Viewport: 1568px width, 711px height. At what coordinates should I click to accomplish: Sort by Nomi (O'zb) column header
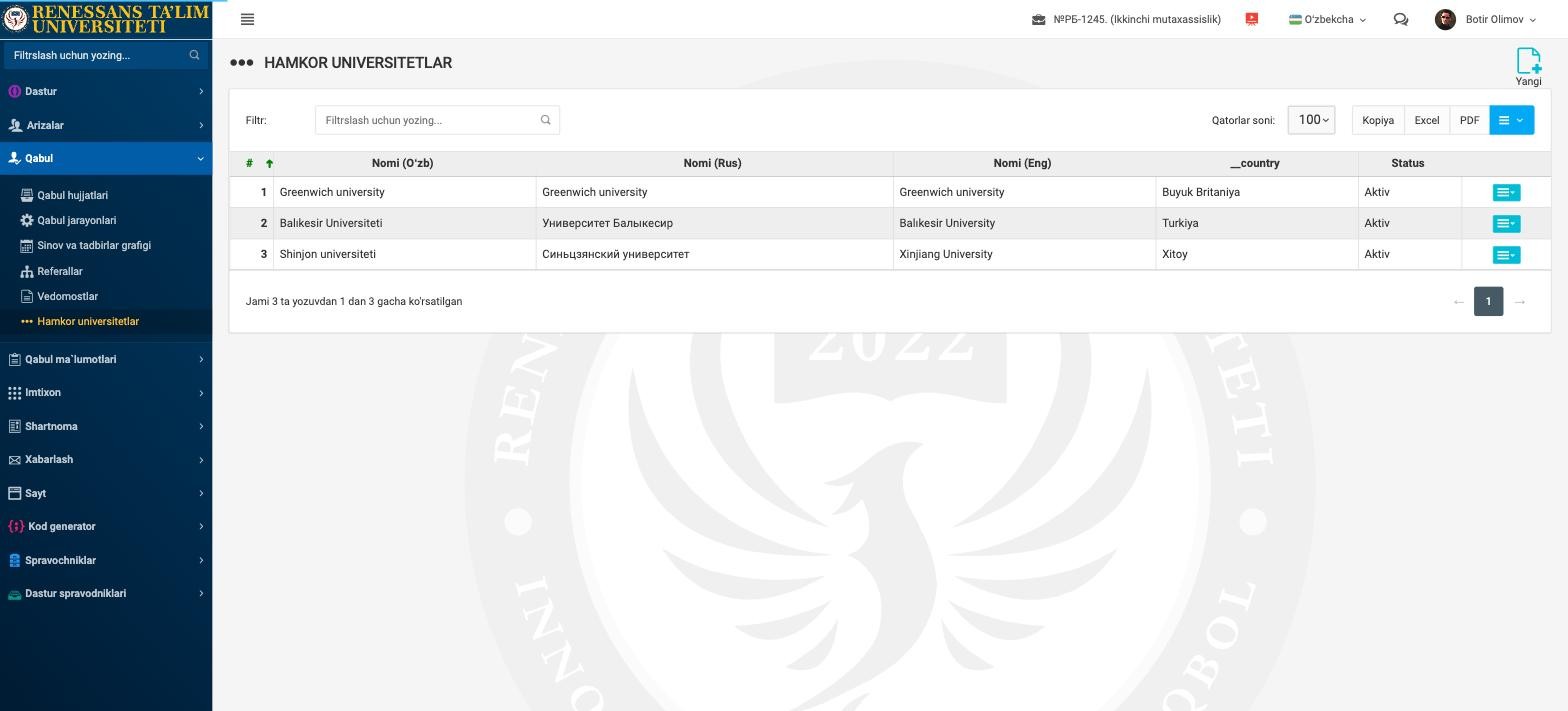[402, 163]
